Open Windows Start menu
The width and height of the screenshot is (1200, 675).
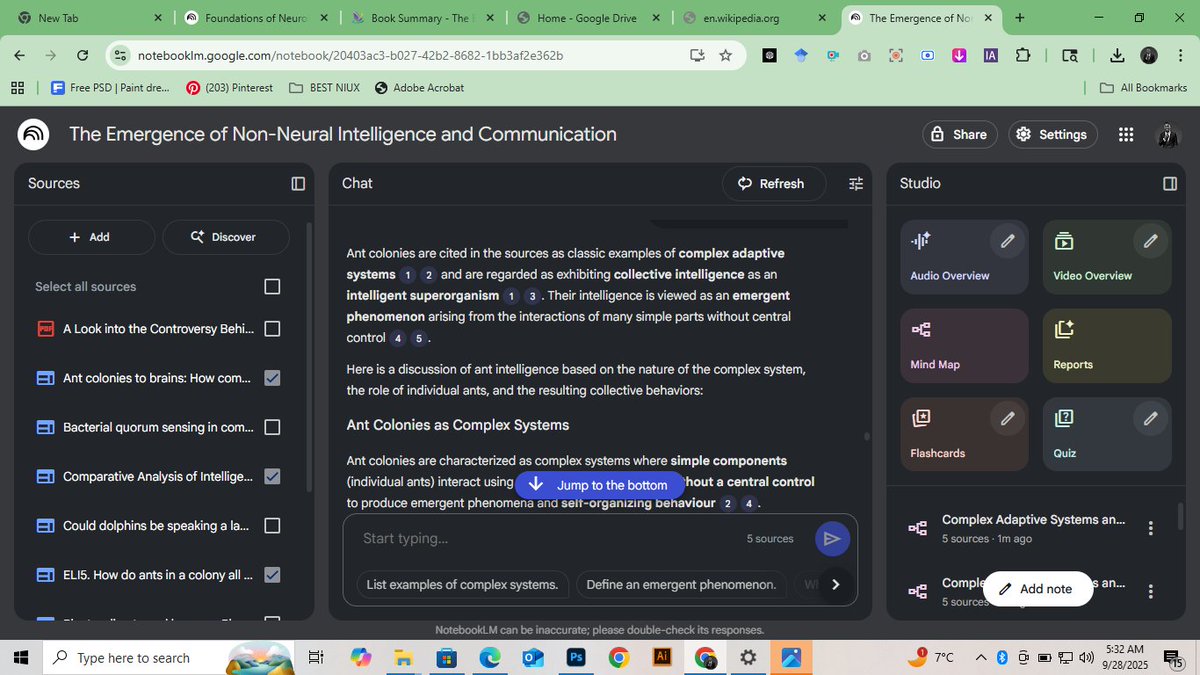tap(20, 657)
